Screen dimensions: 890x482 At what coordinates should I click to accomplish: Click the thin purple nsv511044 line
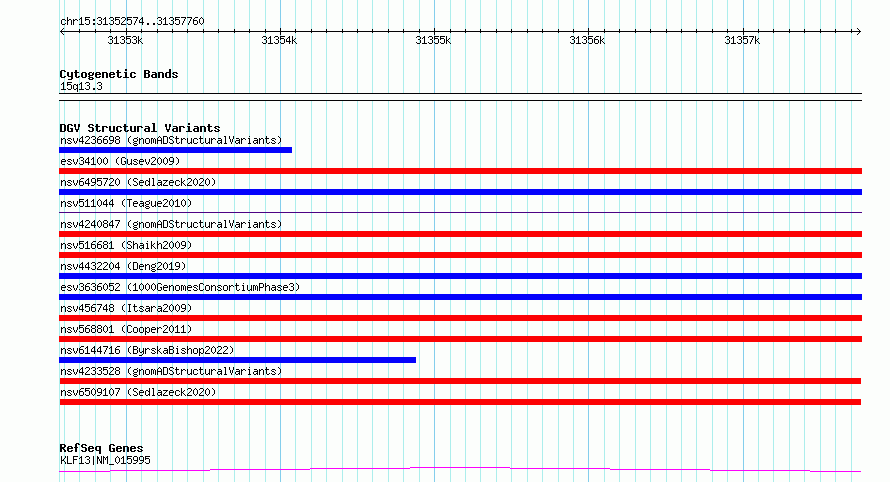pyautogui.click(x=460, y=213)
